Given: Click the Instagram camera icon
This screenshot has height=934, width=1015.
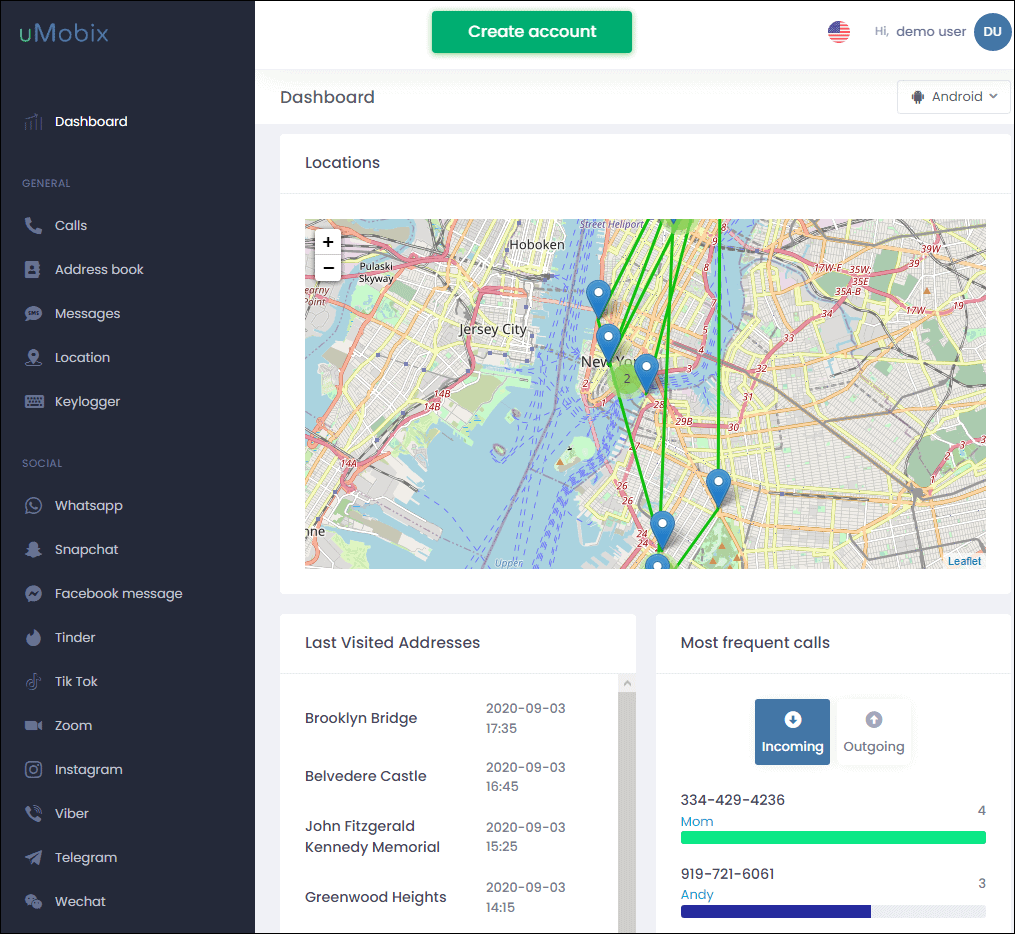Looking at the screenshot, I should point(34,770).
